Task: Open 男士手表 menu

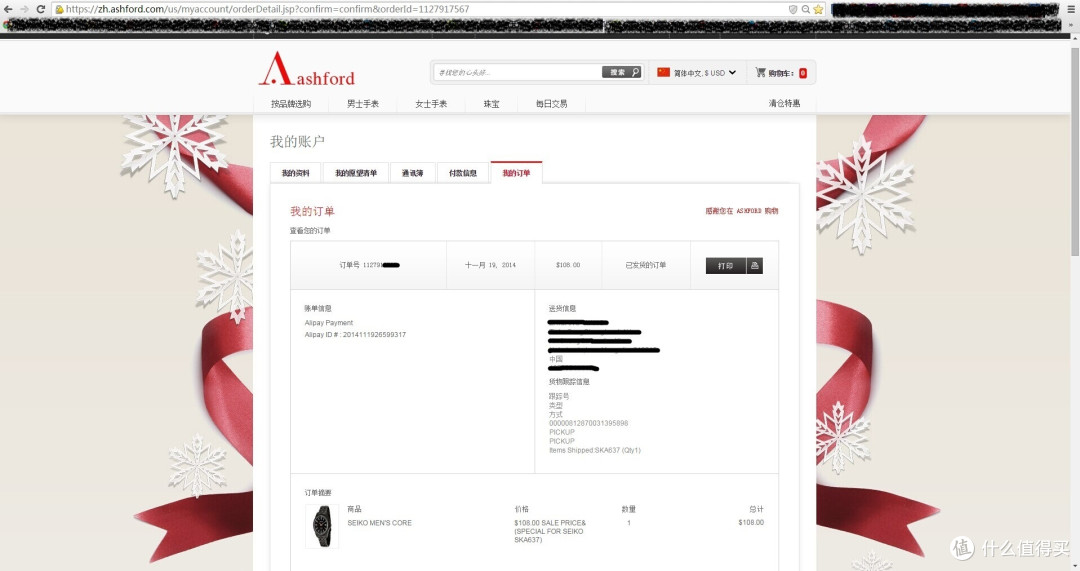Action: tap(363, 104)
